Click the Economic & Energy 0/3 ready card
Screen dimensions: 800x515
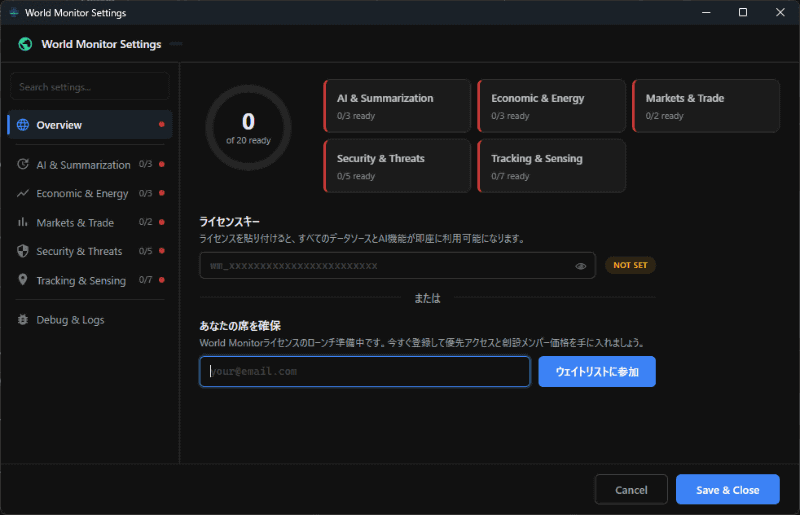click(x=552, y=106)
